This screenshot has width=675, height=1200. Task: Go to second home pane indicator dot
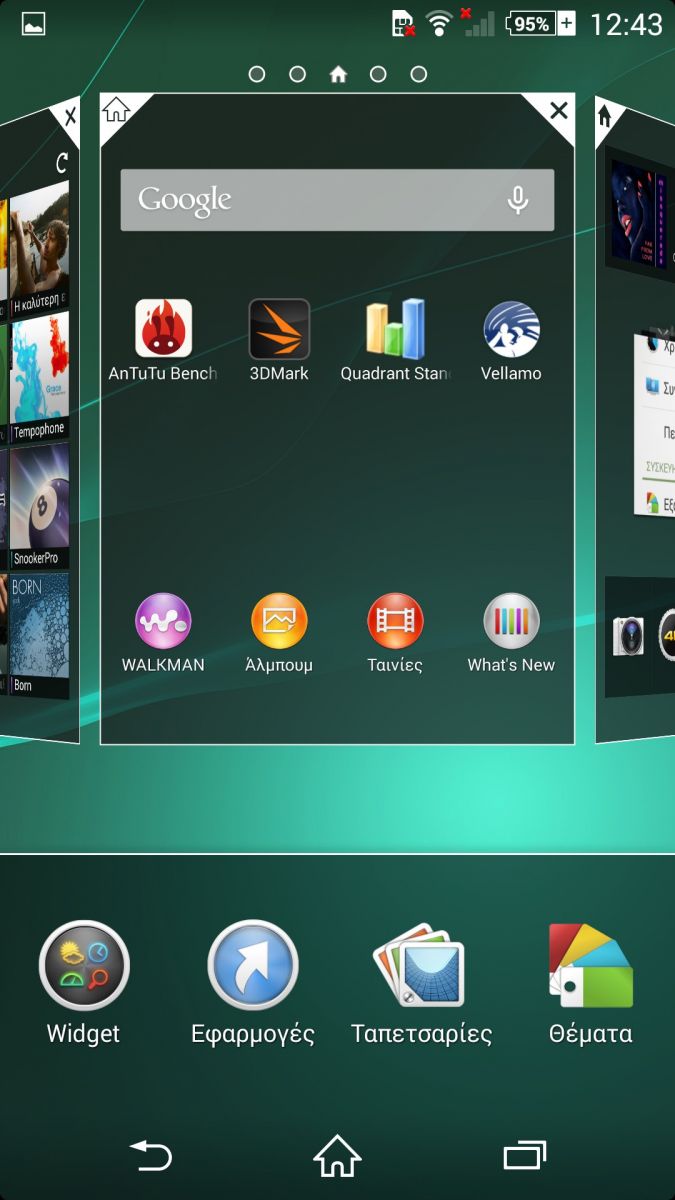point(297,74)
